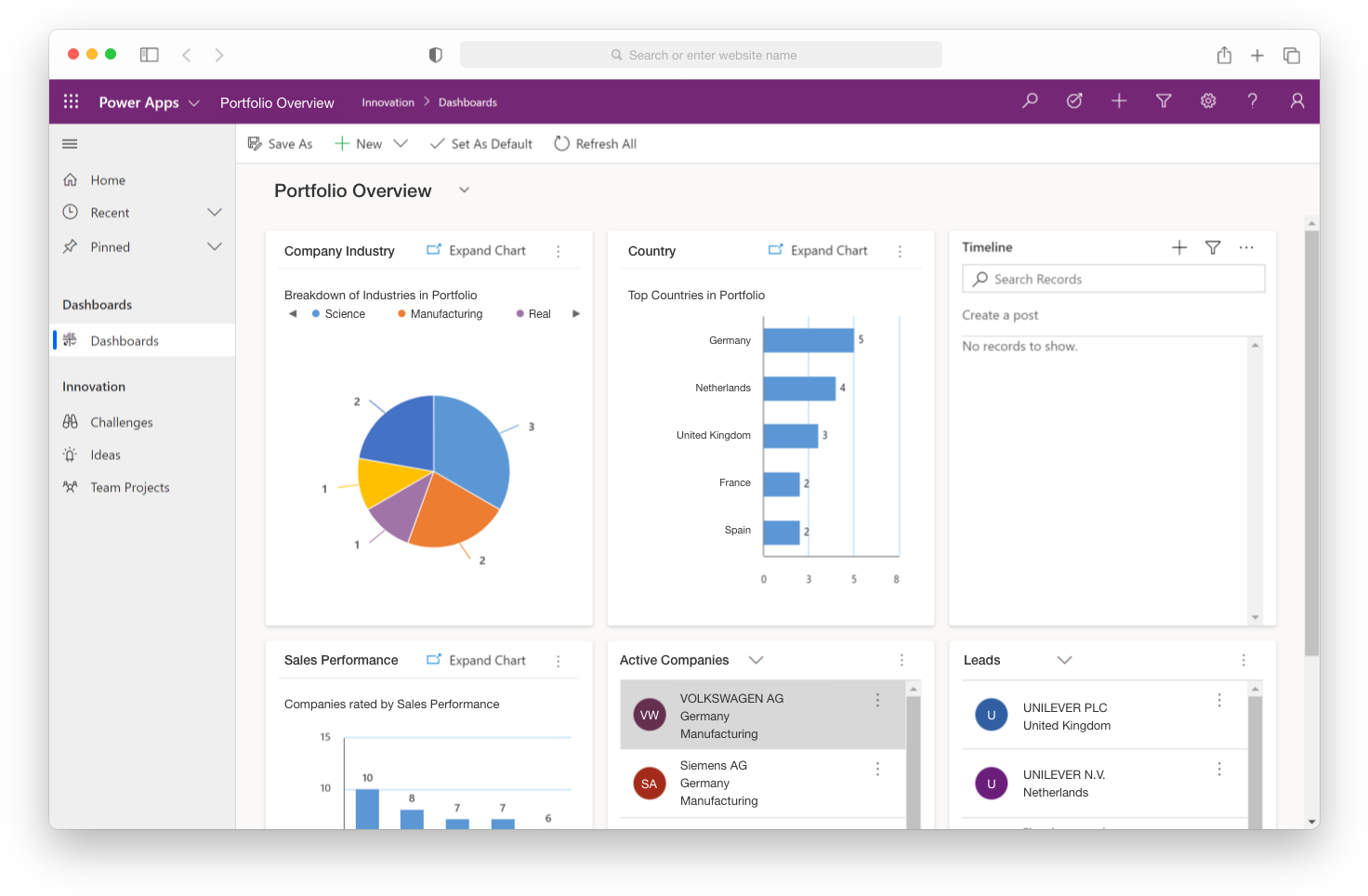The width and height of the screenshot is (1368, 896).
Task: Expand the Sales Performance chart
Action: click(x=476, y=660)
